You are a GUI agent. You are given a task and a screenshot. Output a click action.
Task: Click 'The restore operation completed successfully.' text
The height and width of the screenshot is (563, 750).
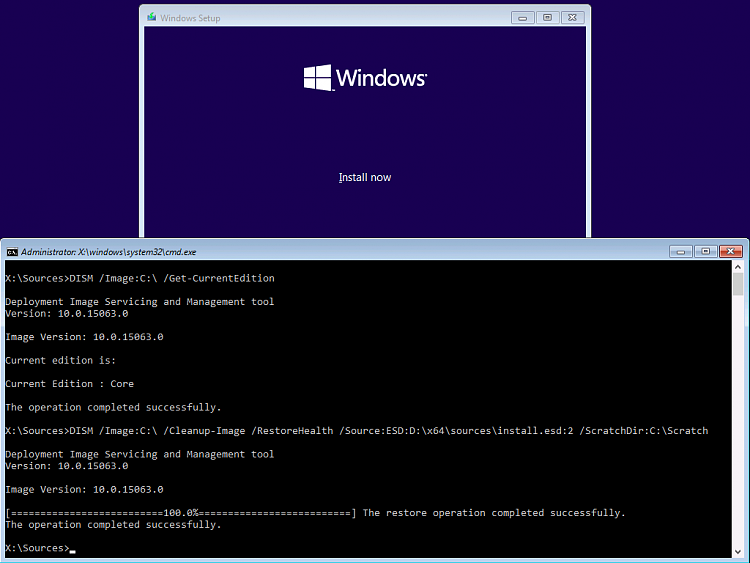click(x=494, y=513)
